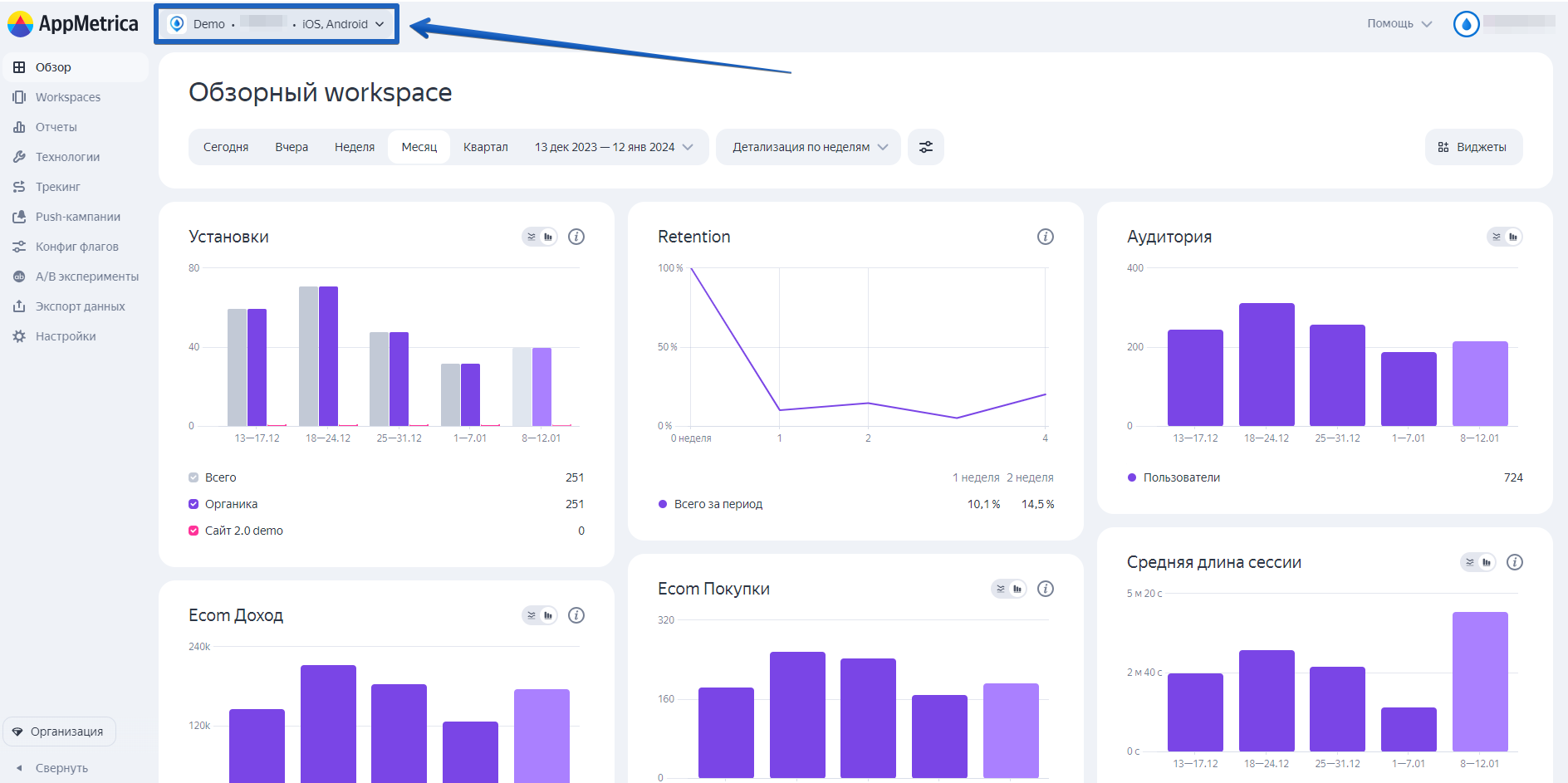Screen dimensions: 1568x783
Task: Switch Установки widget to line chart
Action: [532, 237]
